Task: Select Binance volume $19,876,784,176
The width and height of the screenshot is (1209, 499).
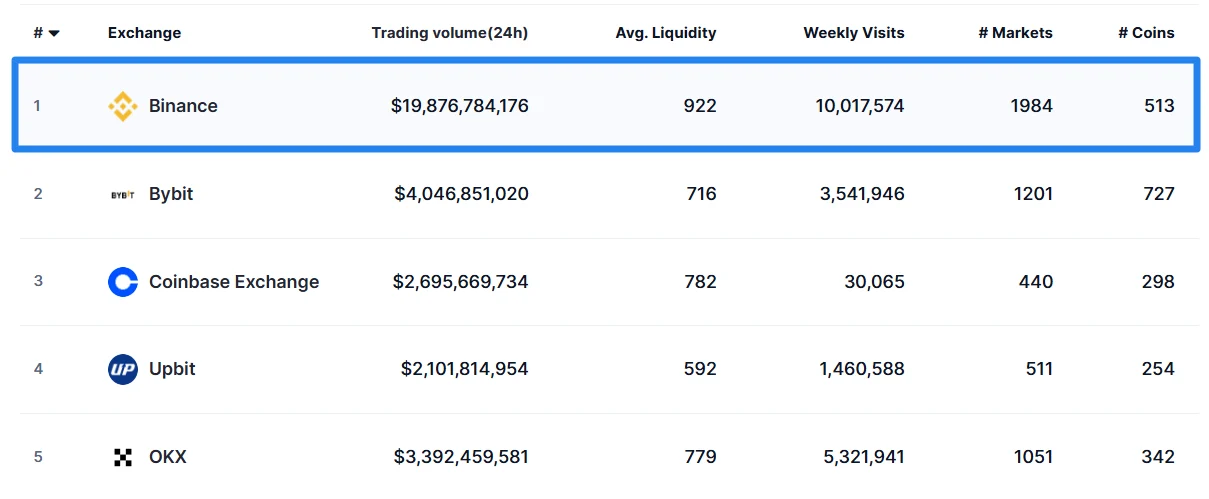Action: tap(460, 106)
